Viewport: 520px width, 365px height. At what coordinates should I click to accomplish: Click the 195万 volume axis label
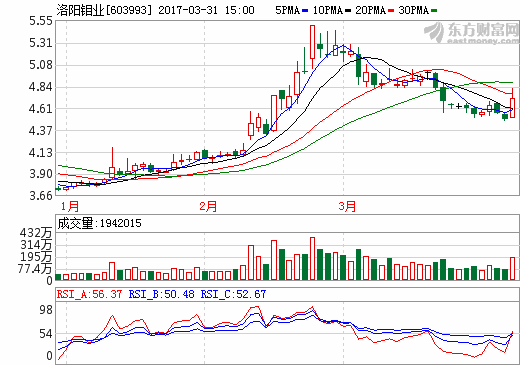pyautogui.click(x=36, y=257)
